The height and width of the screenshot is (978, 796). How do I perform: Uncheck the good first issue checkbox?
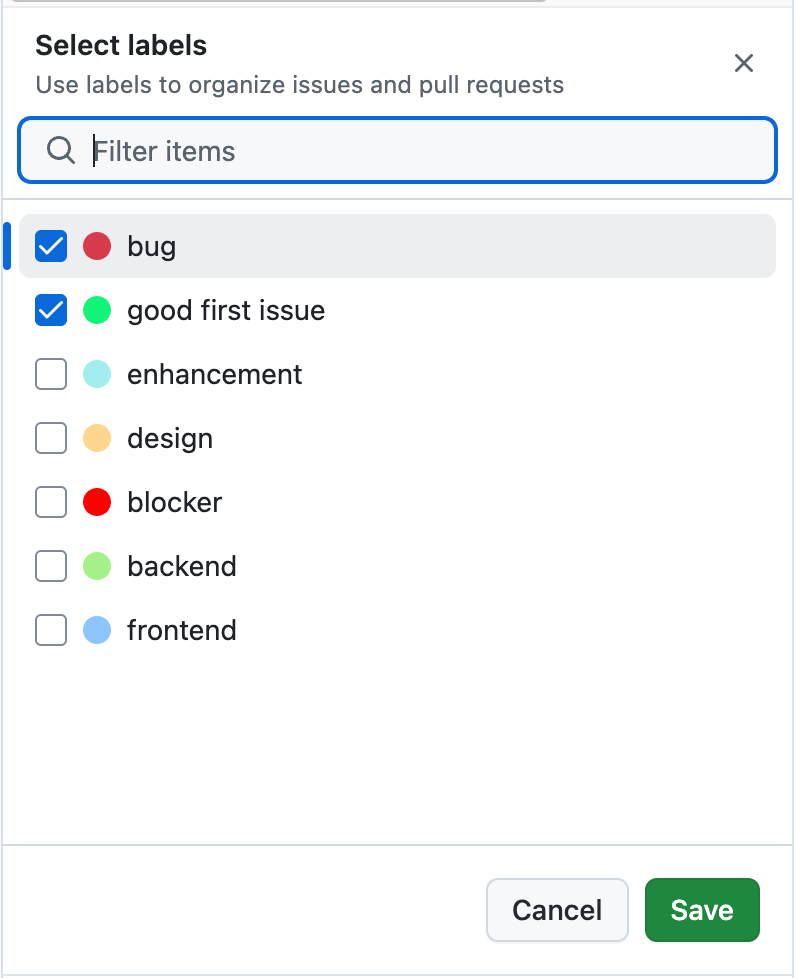click(51, 310)
